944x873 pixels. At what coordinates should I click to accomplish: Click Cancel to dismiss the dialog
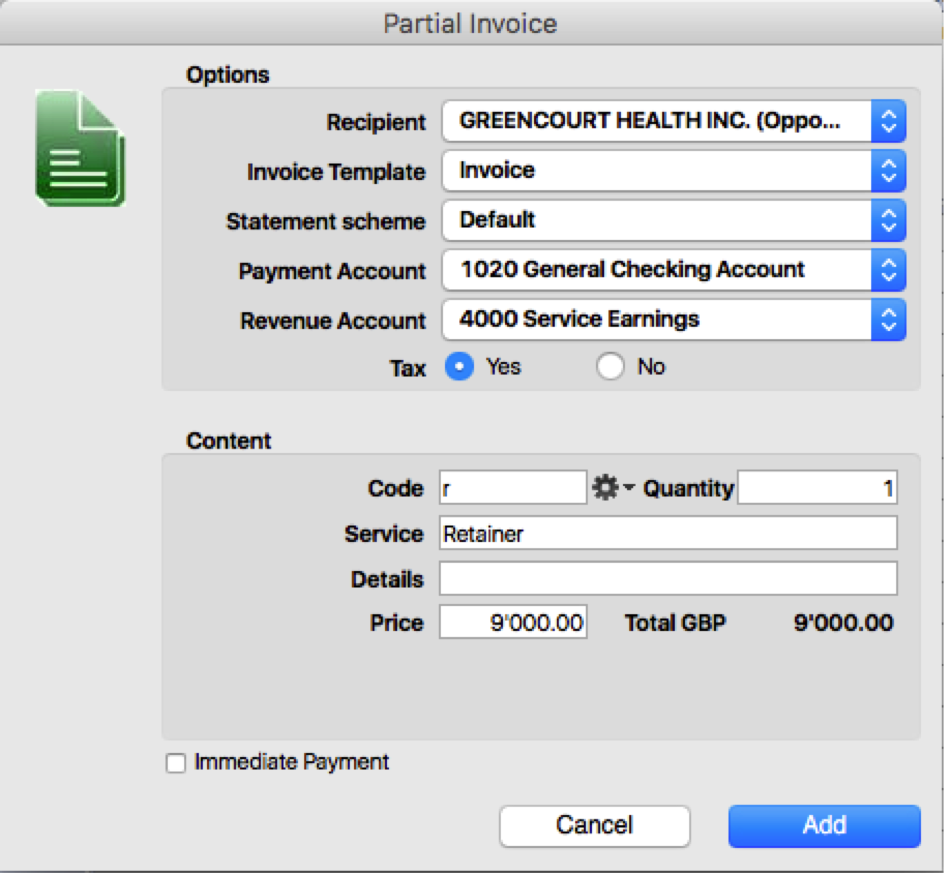coord(594,825)
